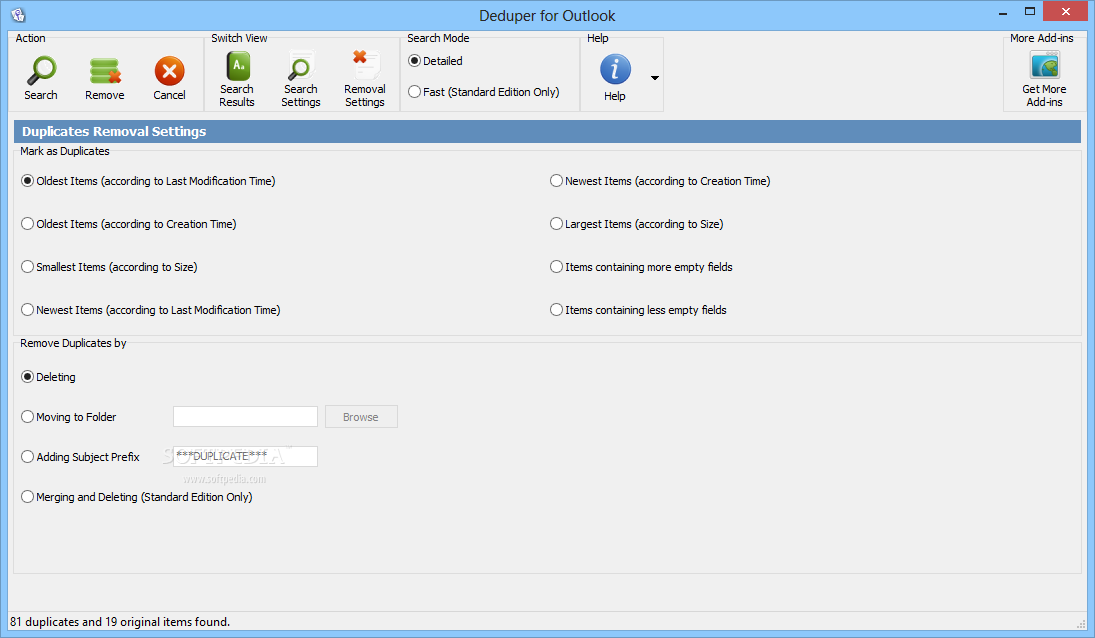Open the application icon in the title bar
Image resolution: width=1095 pixels, height=638 pixels.
18,15
